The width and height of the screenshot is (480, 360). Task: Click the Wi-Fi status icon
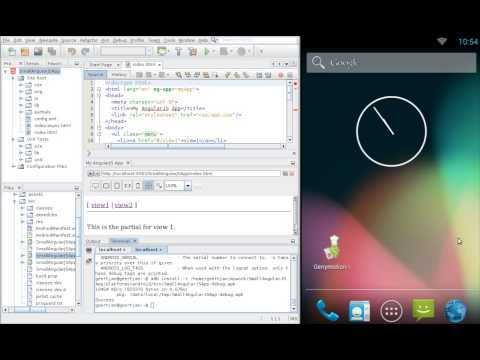point(442,41)
